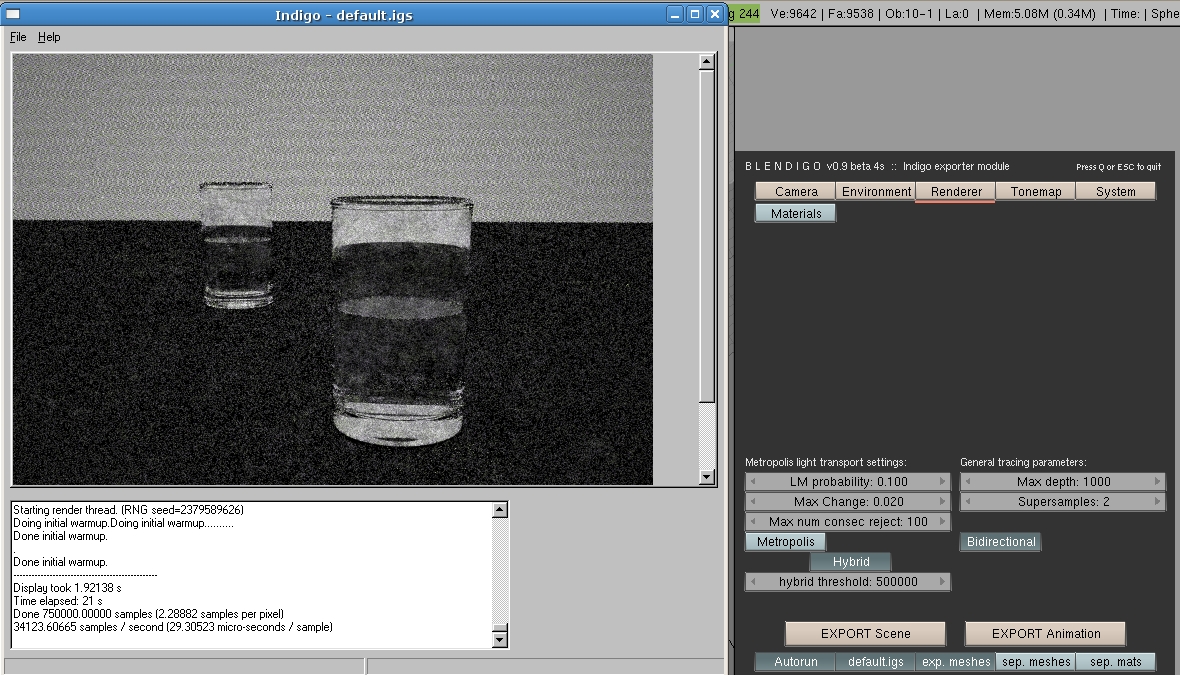Click the EXPORT Scene button

point(865,634)
